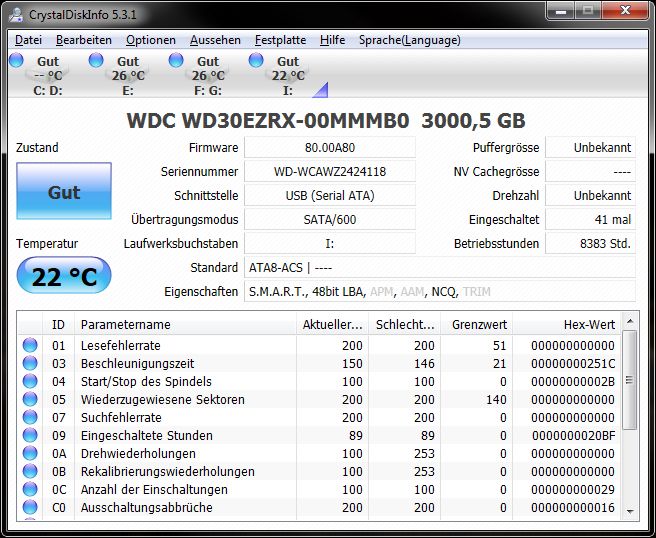
Task: Click the Grenzwert column header
Action: [x=477, y=325]
